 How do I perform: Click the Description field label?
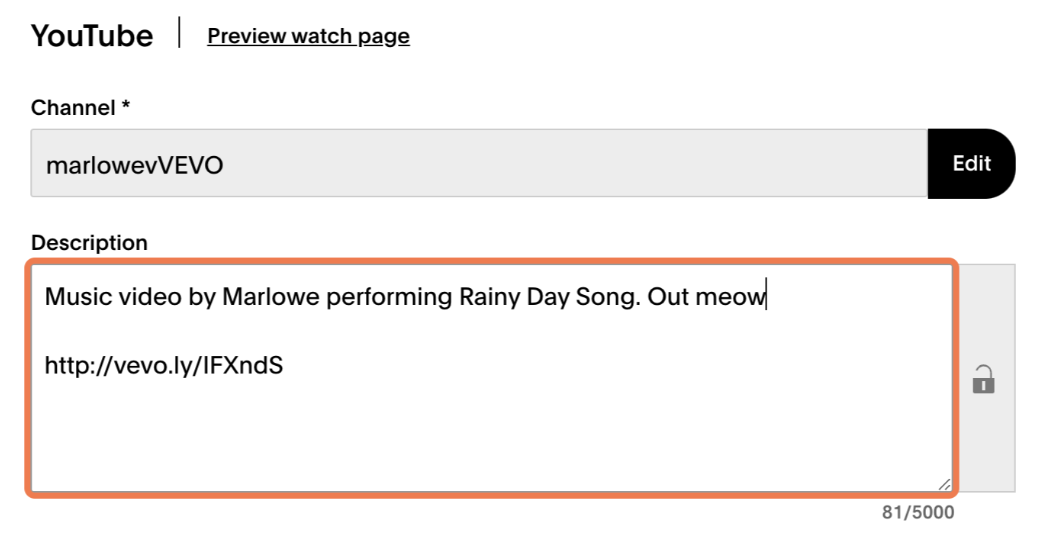pos(90,242)
